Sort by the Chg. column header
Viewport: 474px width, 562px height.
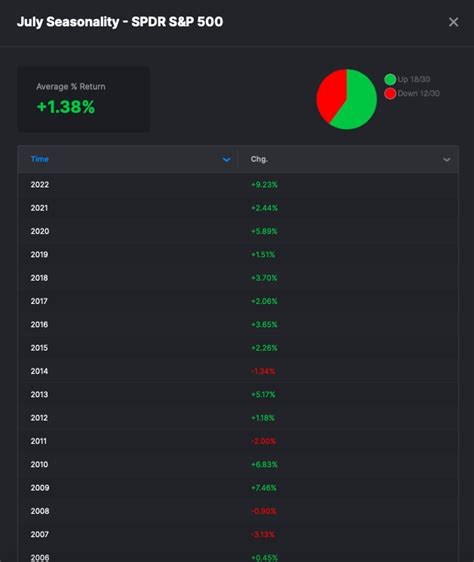259,159
